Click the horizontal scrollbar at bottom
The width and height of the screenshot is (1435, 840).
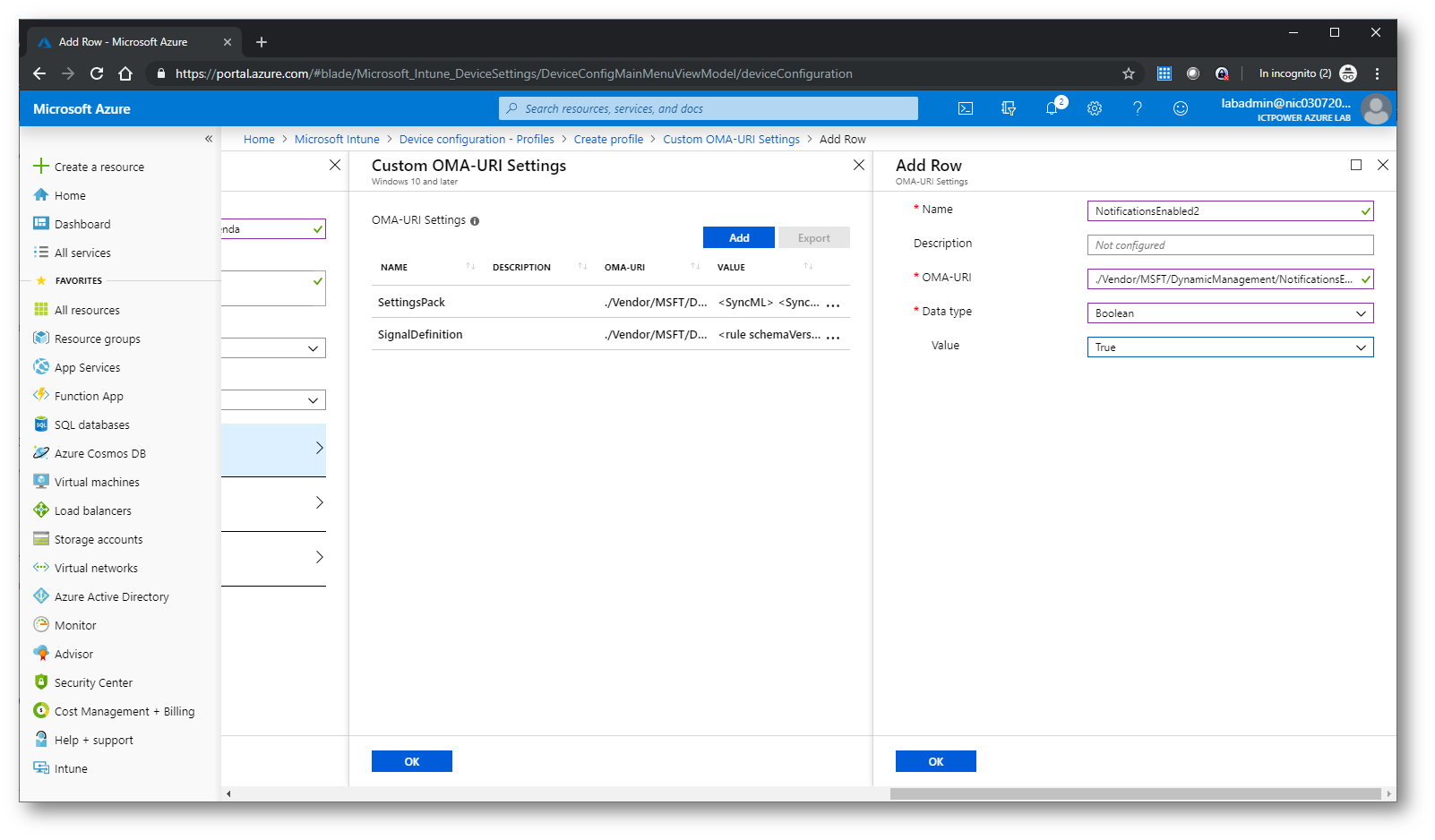(x=1135, y=793)
